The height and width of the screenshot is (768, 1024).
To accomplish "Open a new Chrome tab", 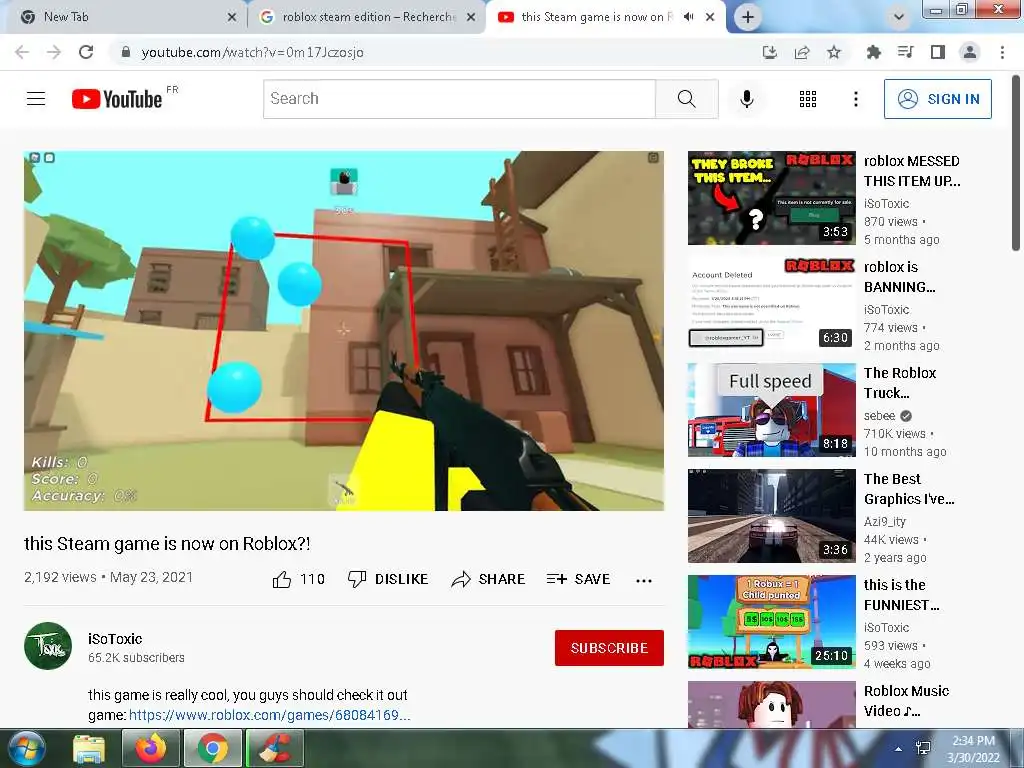I will point(748,17).
